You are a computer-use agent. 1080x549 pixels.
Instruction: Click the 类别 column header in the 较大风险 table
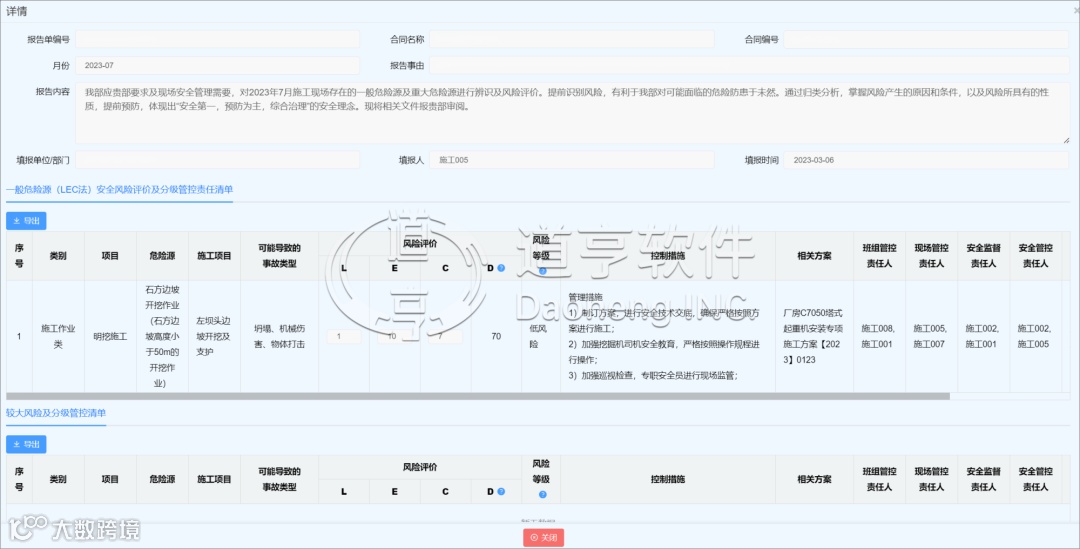click(58, 479)
